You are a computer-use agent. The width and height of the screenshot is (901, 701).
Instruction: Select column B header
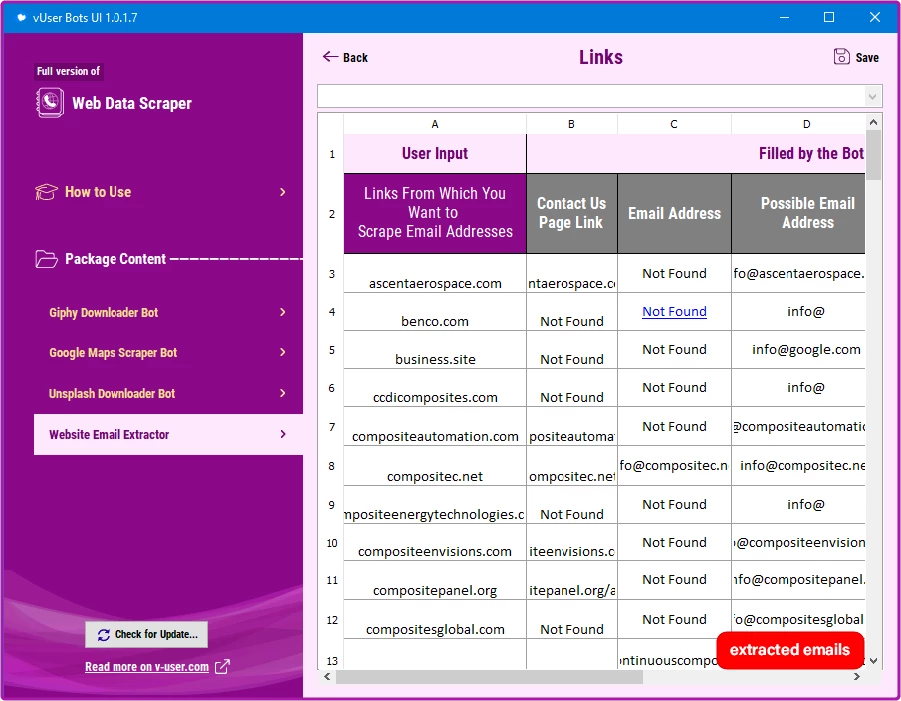pyautogui.click(x=572, y=124)
